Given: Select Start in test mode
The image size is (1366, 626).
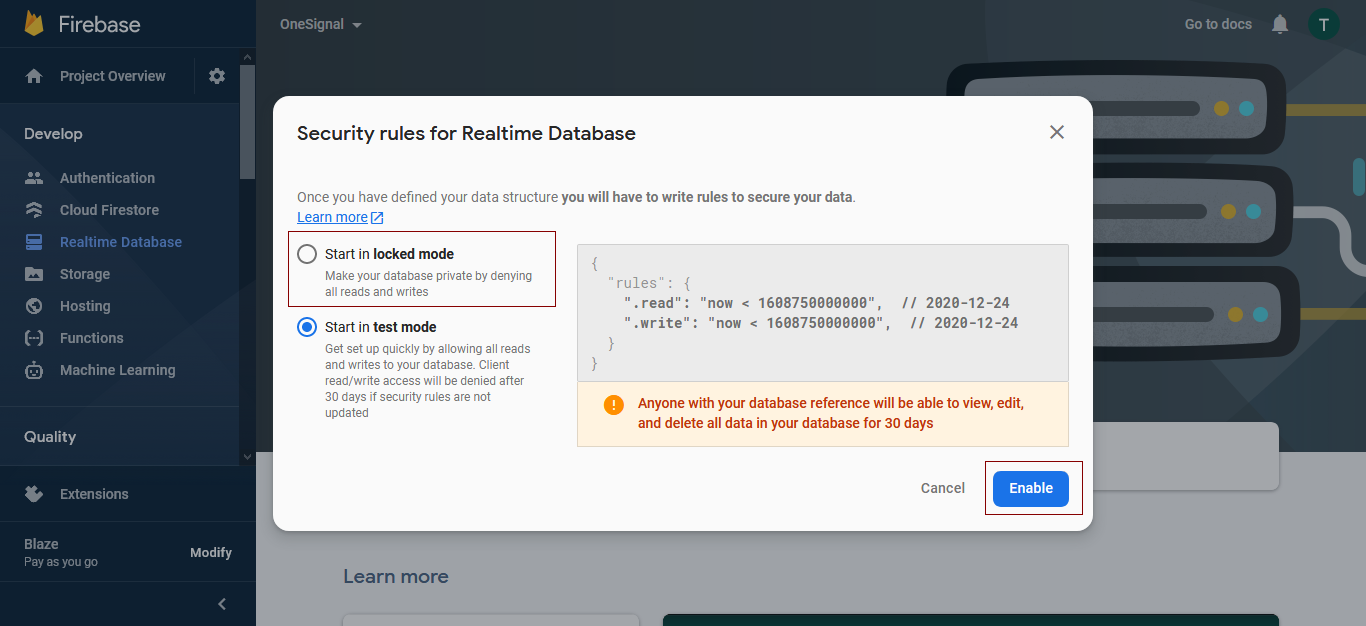Looking at the screenshot, I should 307,327.
